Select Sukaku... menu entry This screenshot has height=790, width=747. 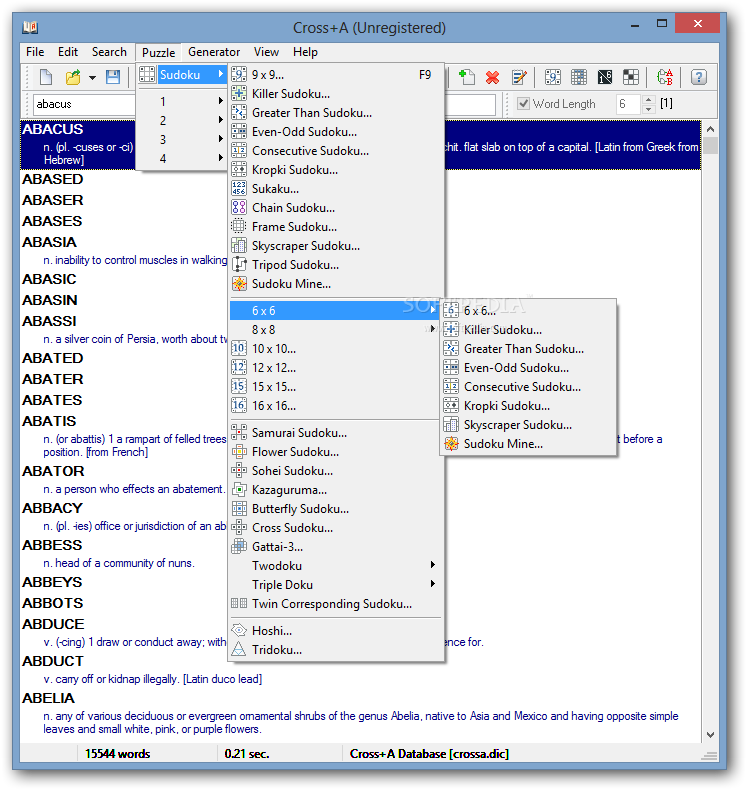click(336, 189)
